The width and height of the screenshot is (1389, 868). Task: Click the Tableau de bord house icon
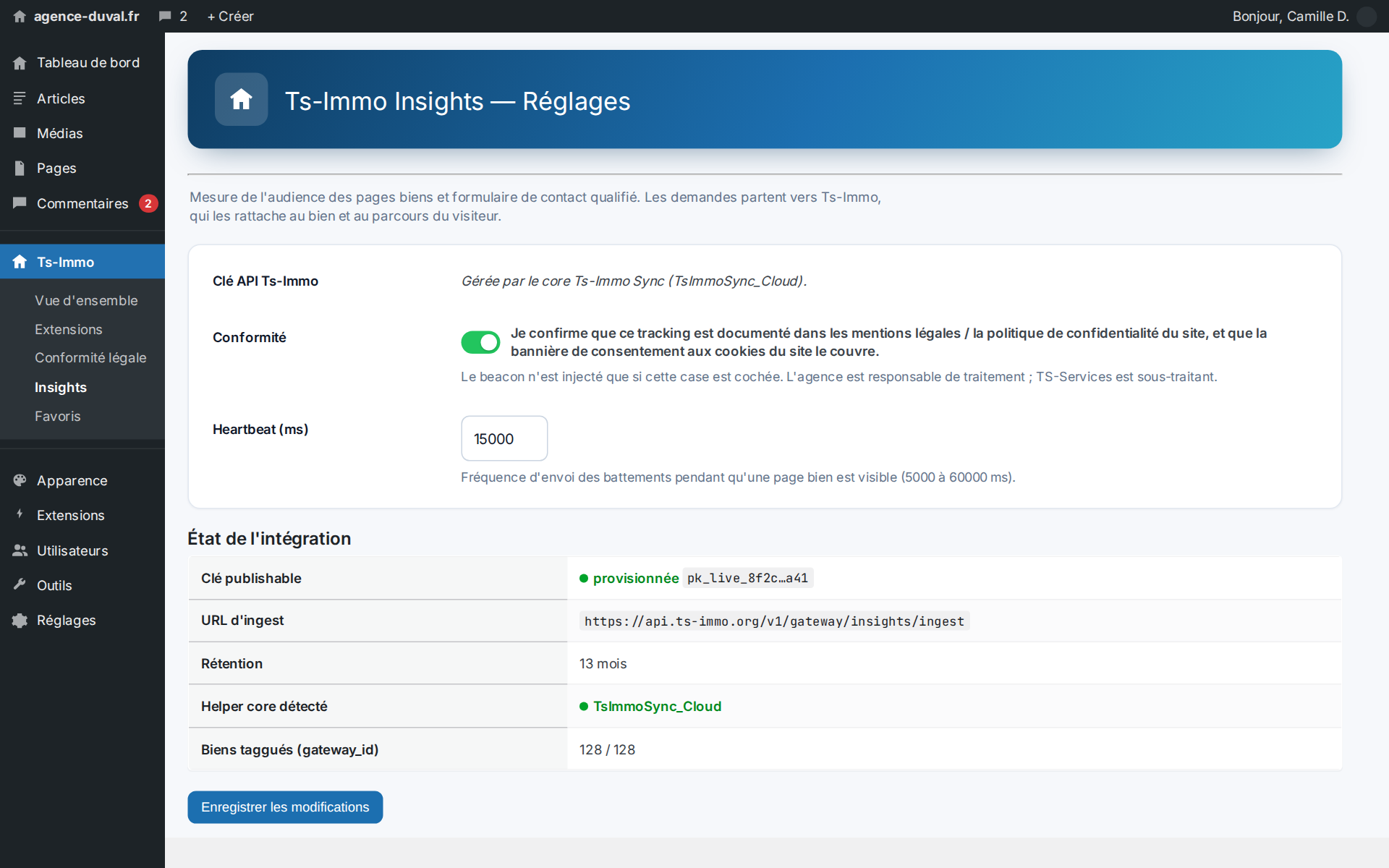tap(20, 63)
